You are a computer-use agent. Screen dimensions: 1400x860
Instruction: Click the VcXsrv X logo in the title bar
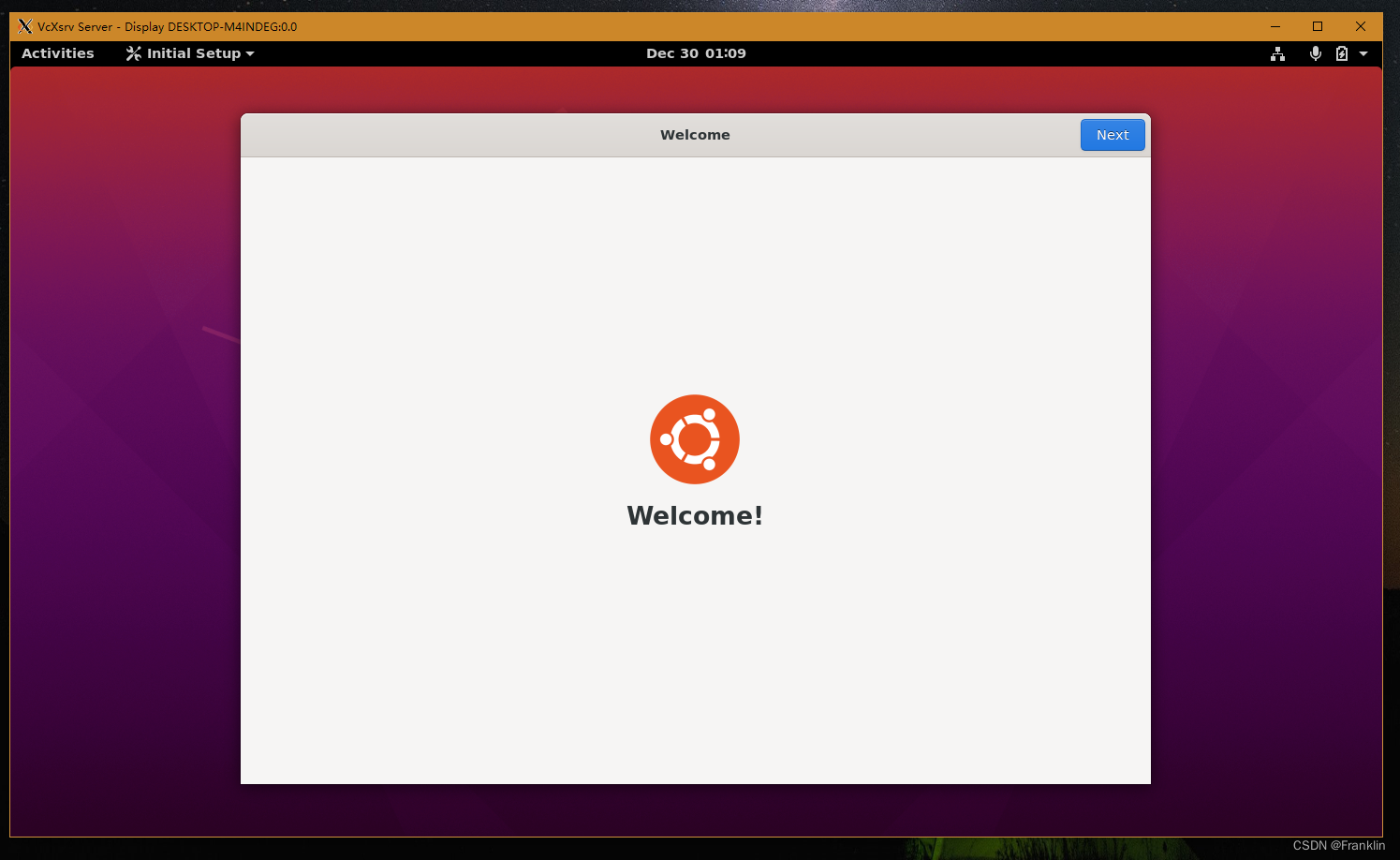point(24,26)
